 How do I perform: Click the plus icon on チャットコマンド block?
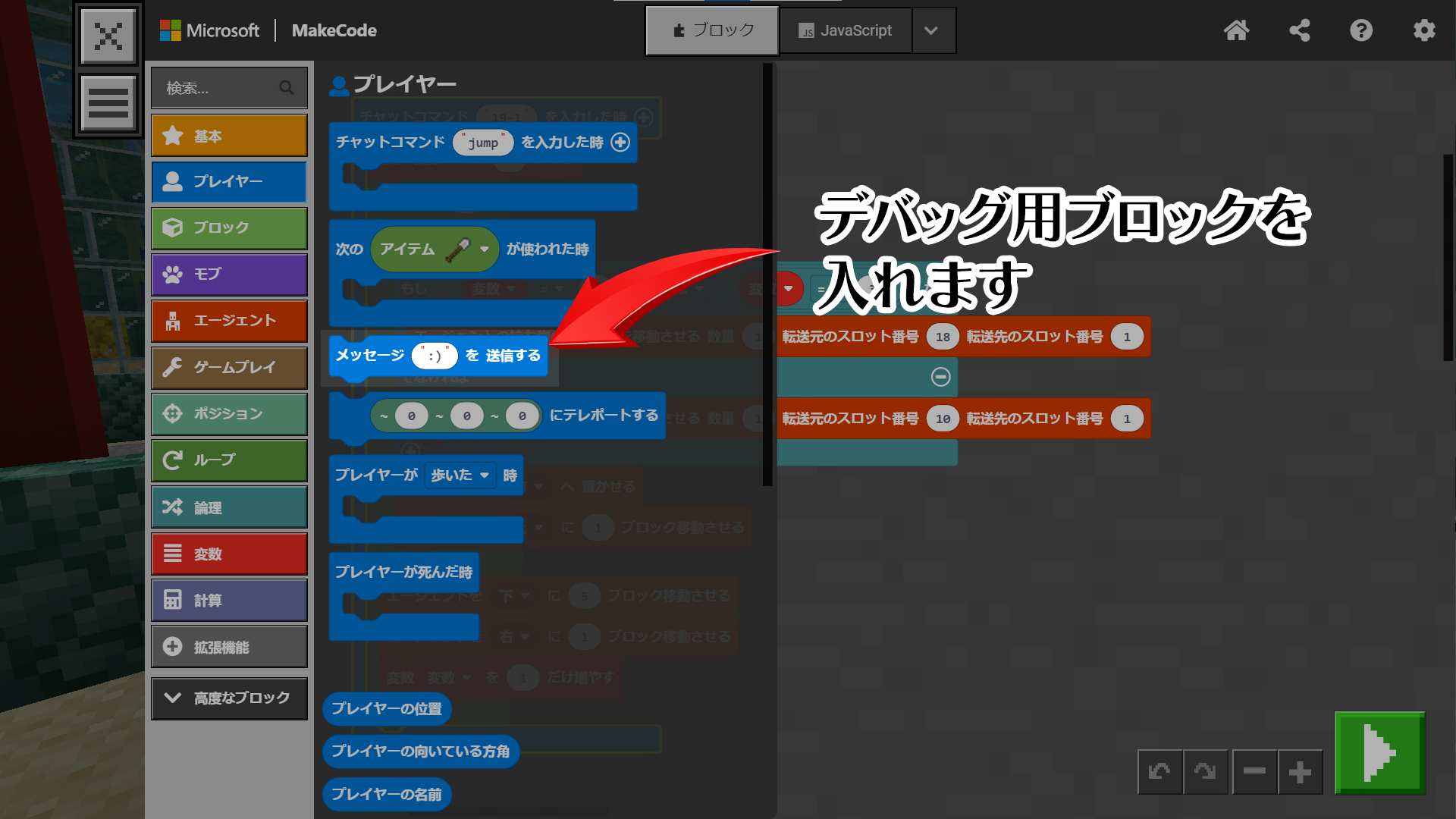click(620, 142)
